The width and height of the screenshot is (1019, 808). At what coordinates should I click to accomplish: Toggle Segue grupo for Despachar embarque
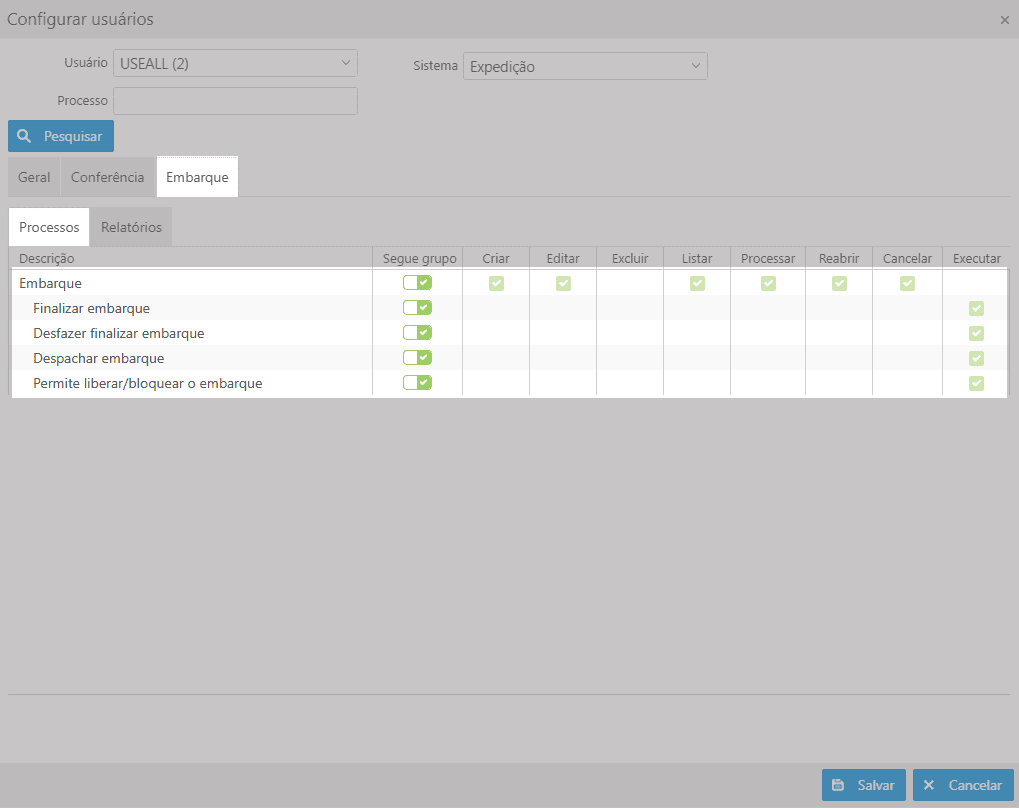coord(417,358)
